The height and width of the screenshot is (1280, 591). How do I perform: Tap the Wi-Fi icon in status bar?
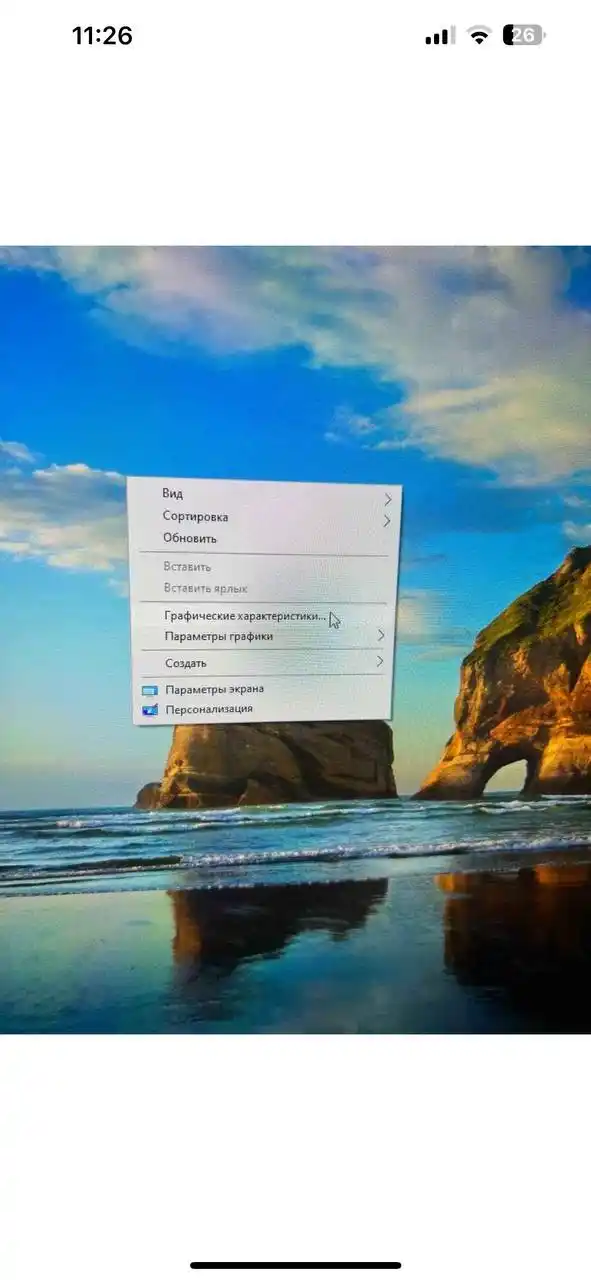(480, 36)
